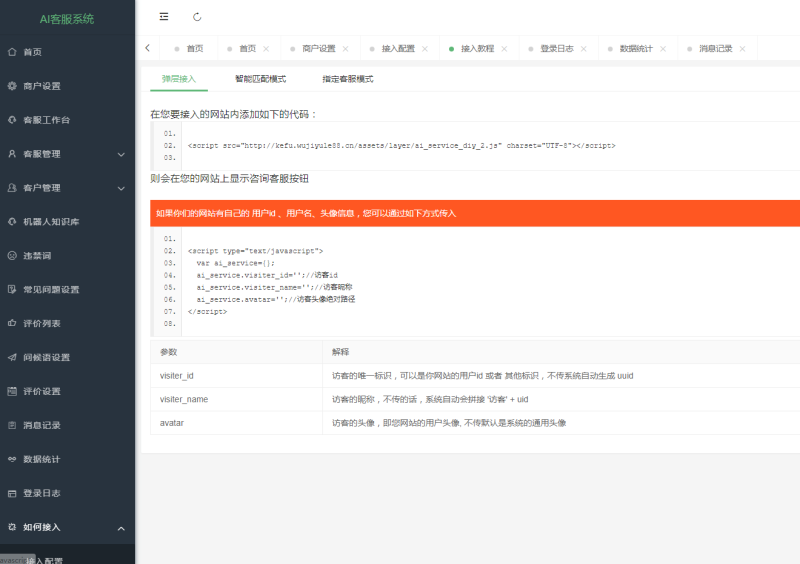The width and height of the screenshot is (800, 564).
Task: Close the 接入配置 tab
Action: (x=424, y=48)
